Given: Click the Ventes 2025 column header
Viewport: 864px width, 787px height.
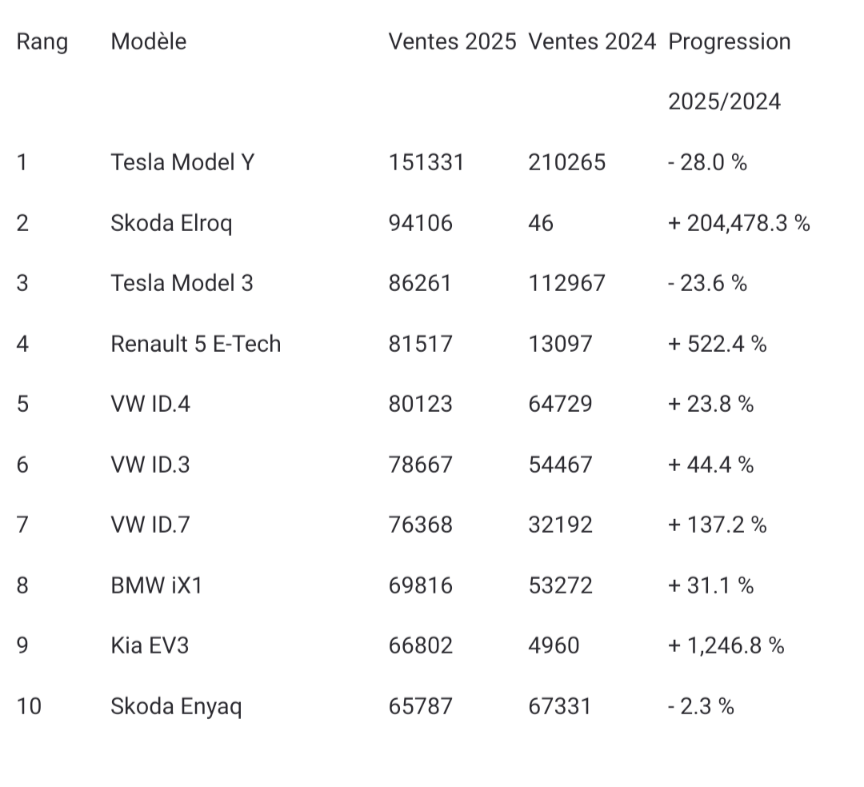Looking at the screenshot, I should pyautogui.click(x=452, y=42).
